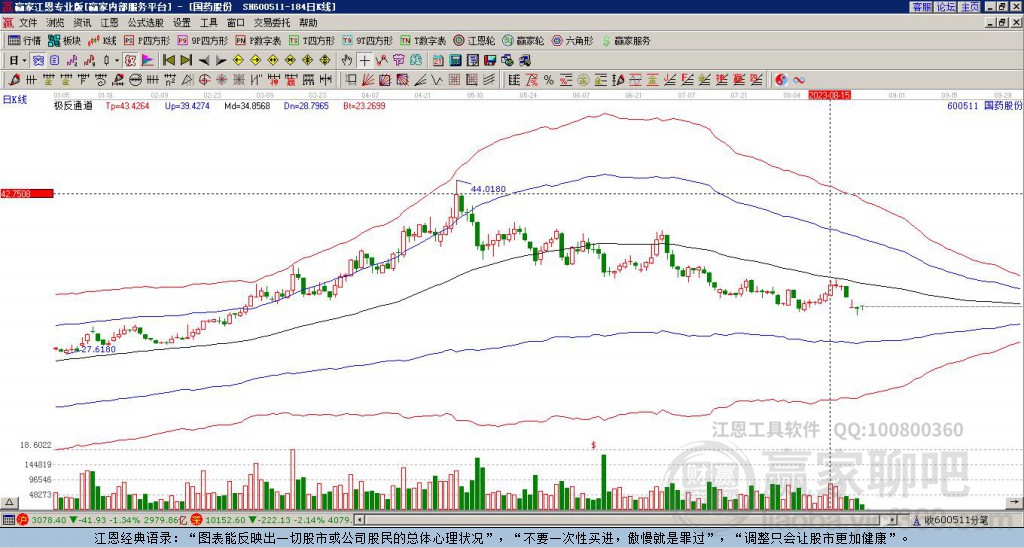Click the 600511 国药股份 stock label
The width and height of the screenshot is (1024, 548).
tap(984, 105)
